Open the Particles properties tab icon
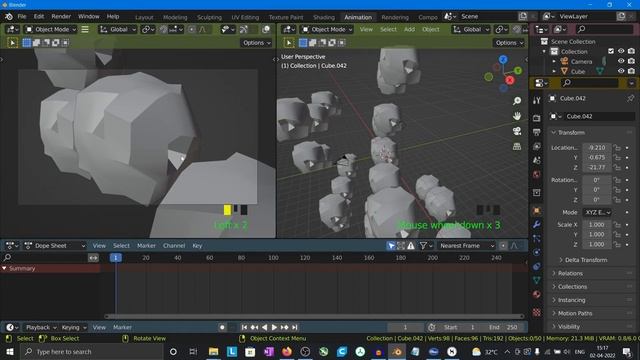This screenshot has height=360, width=640. click(x=537, y=238)
